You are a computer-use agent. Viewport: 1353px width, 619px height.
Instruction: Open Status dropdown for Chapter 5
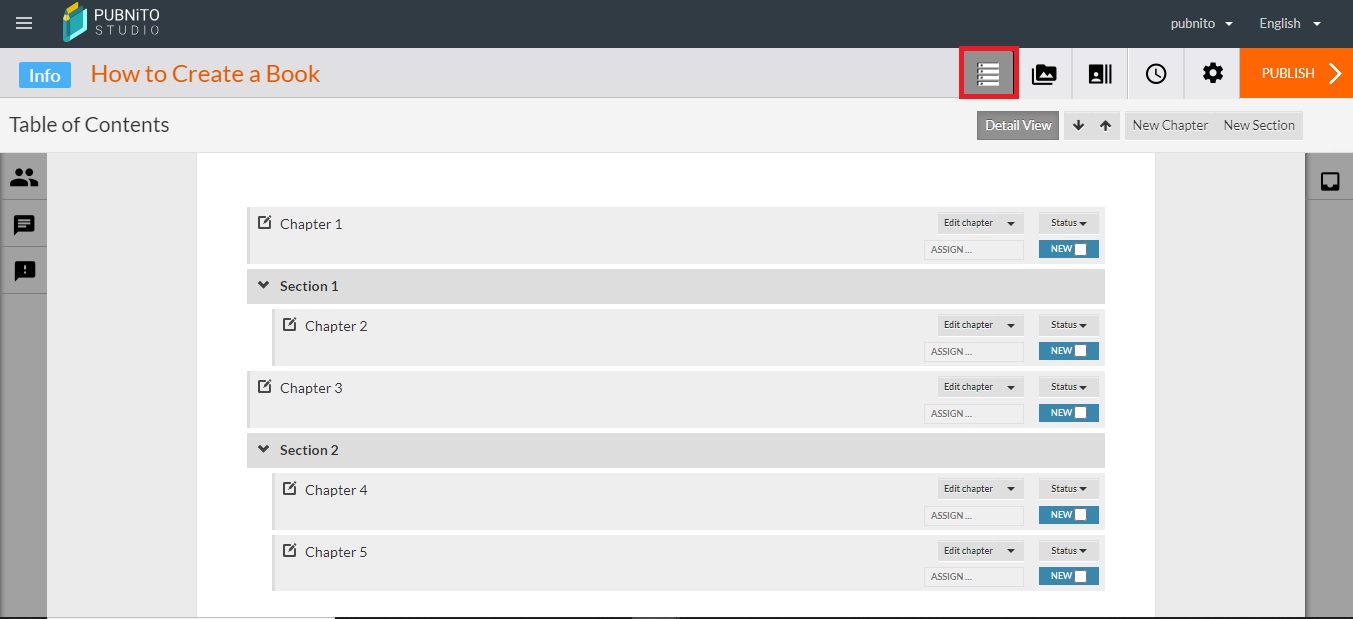(x=1068, y=551)
